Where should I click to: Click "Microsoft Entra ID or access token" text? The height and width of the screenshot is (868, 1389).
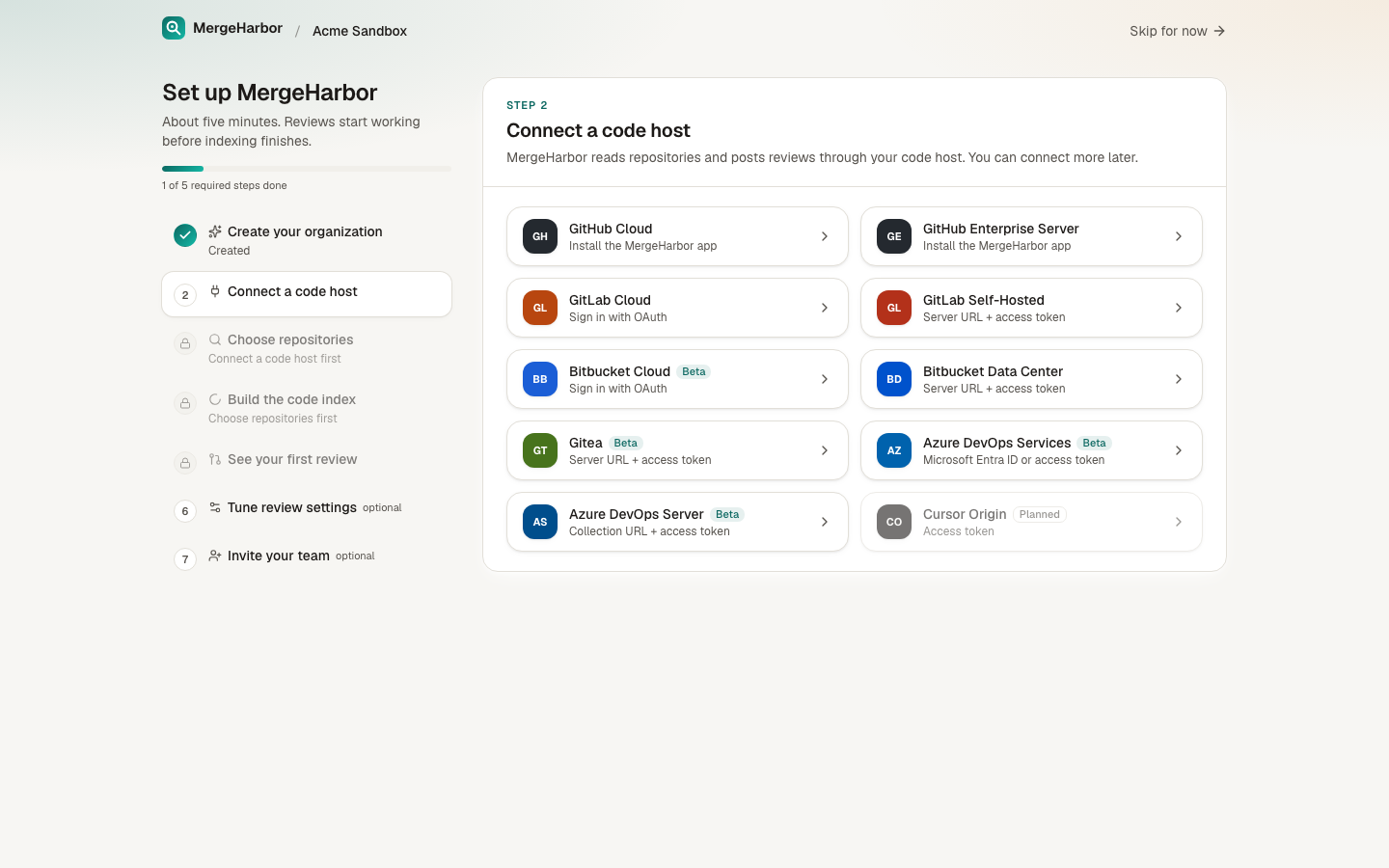(x=1014, y=460)
